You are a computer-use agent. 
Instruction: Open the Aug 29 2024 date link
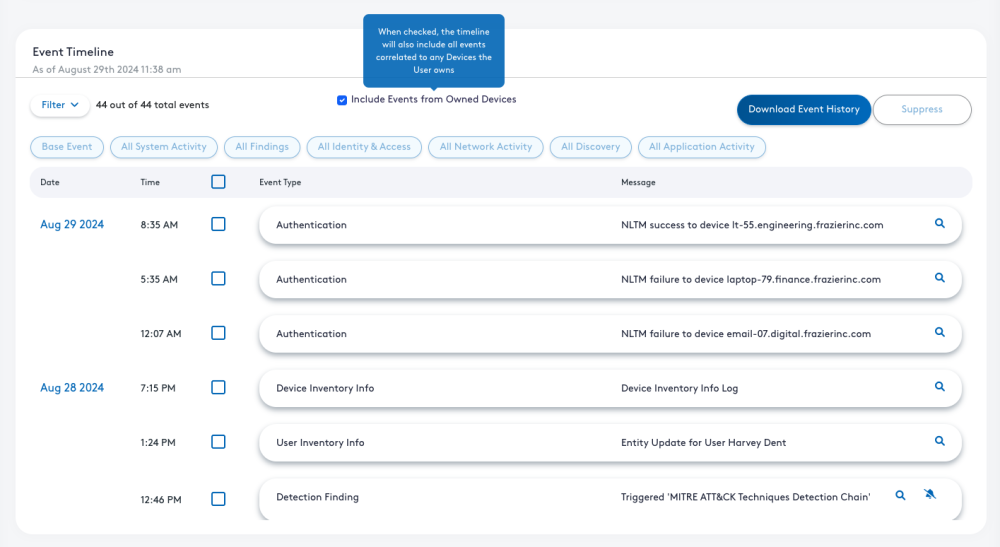click(72, 224)
